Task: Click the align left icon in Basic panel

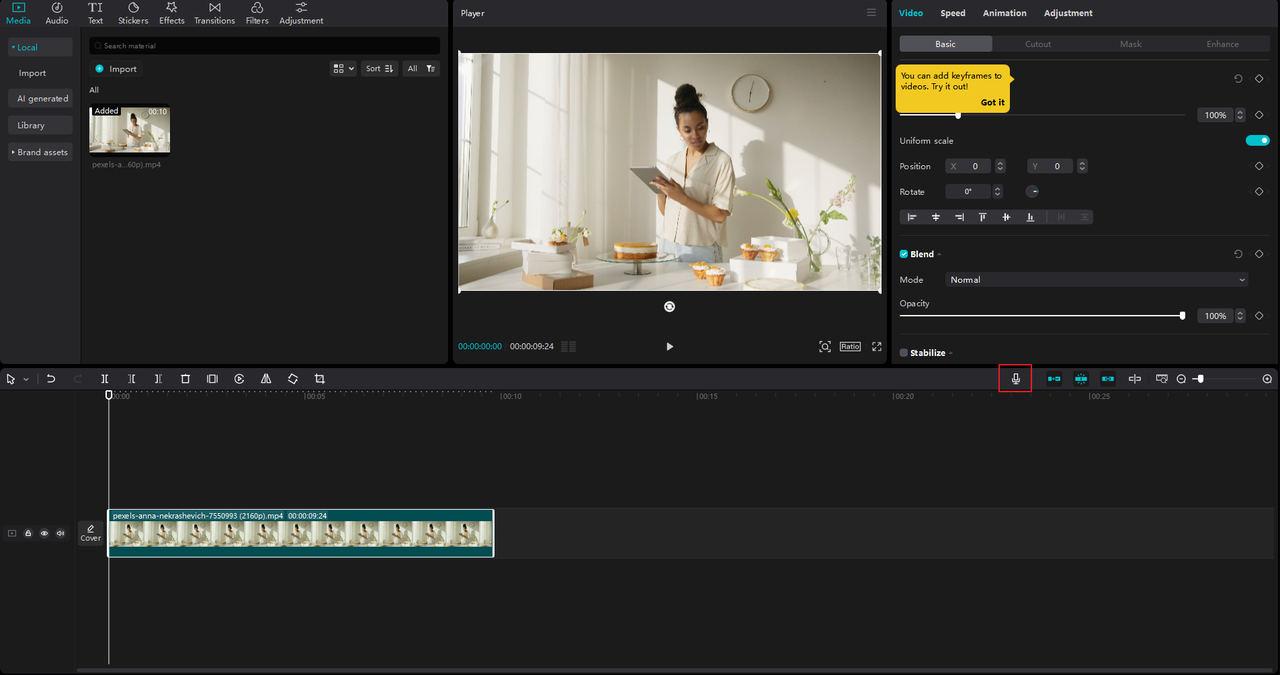Action: [x=912, y=217]
